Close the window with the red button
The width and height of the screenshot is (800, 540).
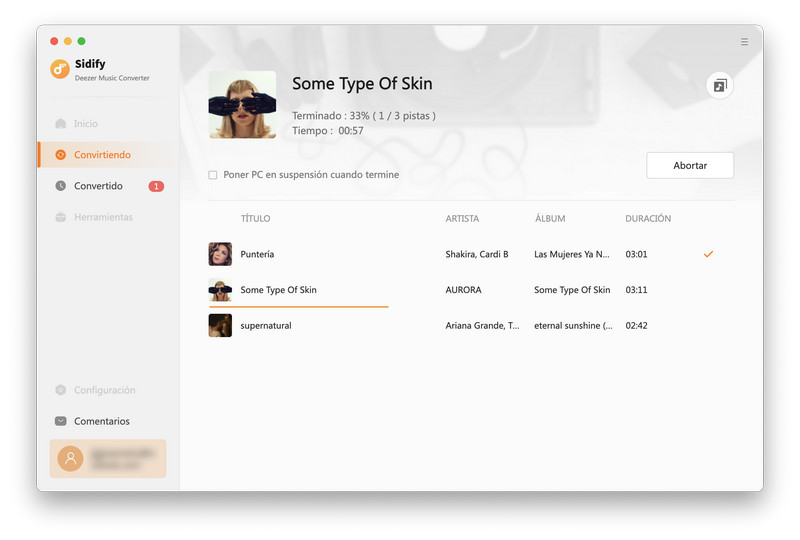pos(54,41)
